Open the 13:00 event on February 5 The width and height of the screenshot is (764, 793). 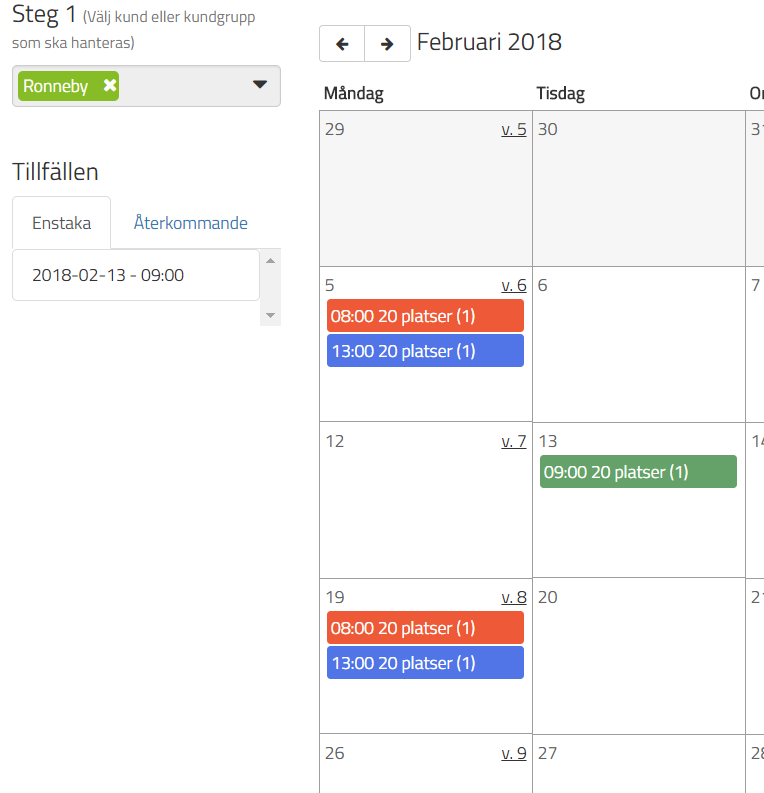click(x=425, y=351)
